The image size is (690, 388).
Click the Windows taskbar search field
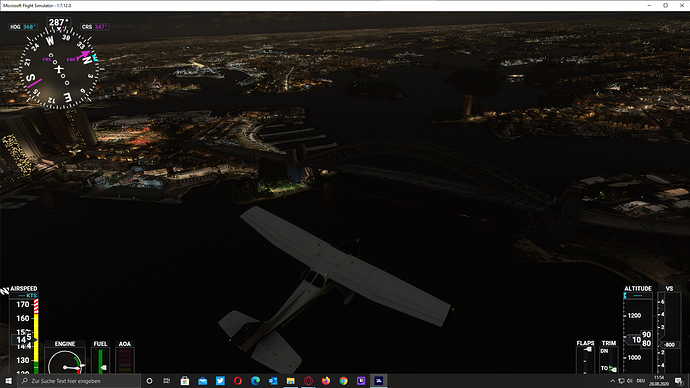(x=79, y=381)
